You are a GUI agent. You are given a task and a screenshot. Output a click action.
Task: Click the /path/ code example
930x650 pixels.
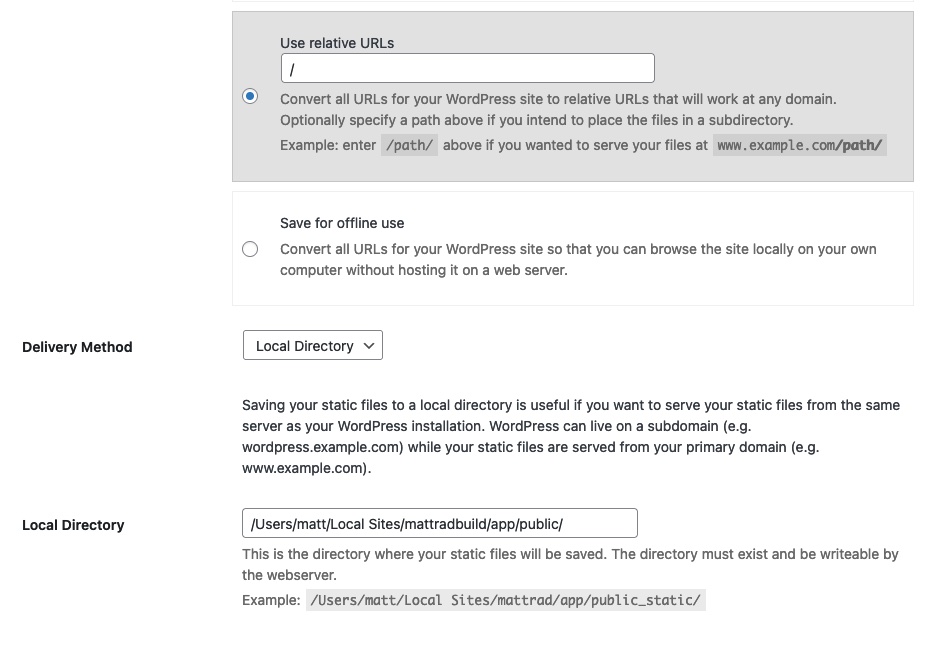coord(409,145)
